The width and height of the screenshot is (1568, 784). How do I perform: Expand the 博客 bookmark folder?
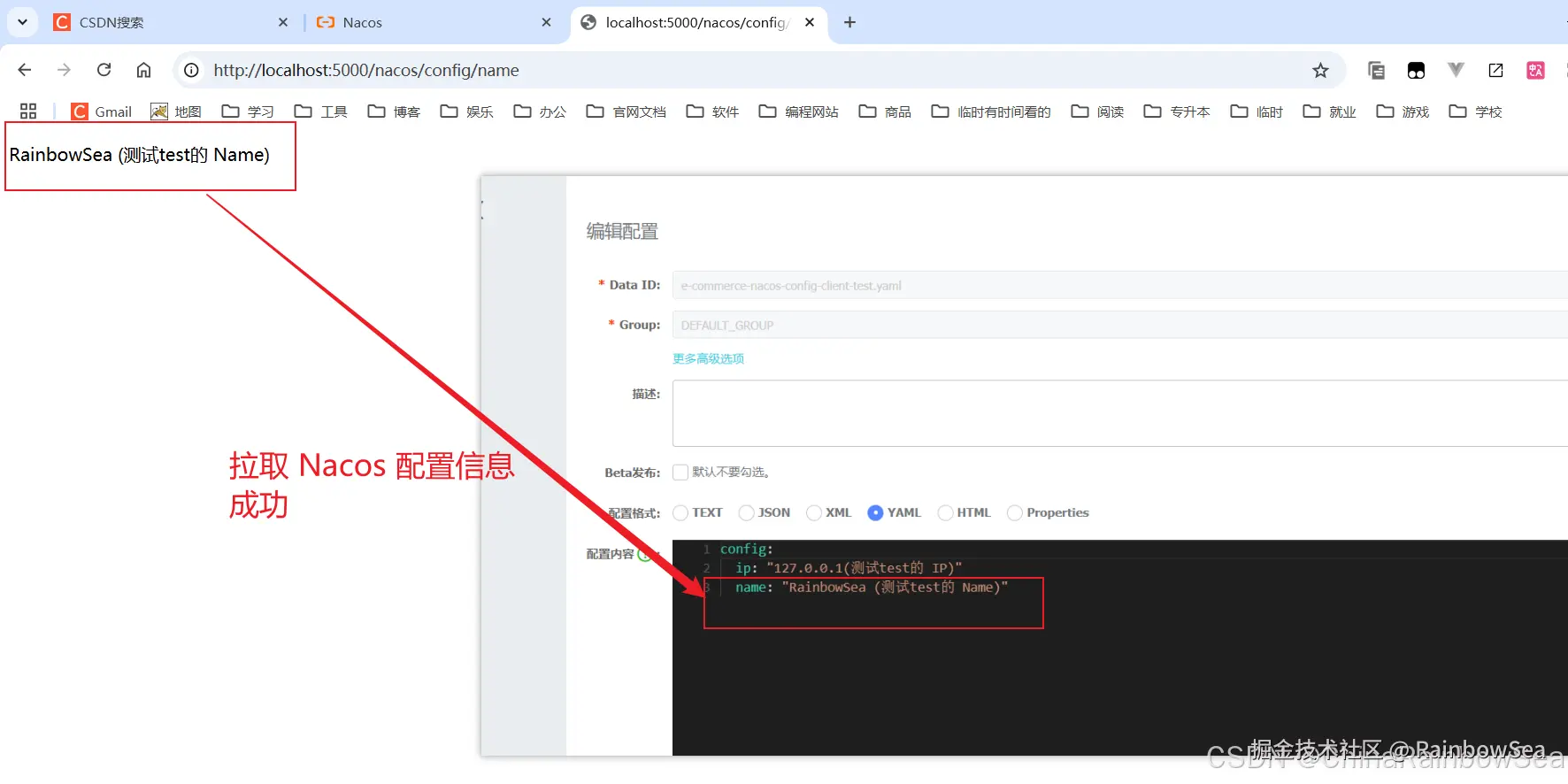[x=394, y=111]
